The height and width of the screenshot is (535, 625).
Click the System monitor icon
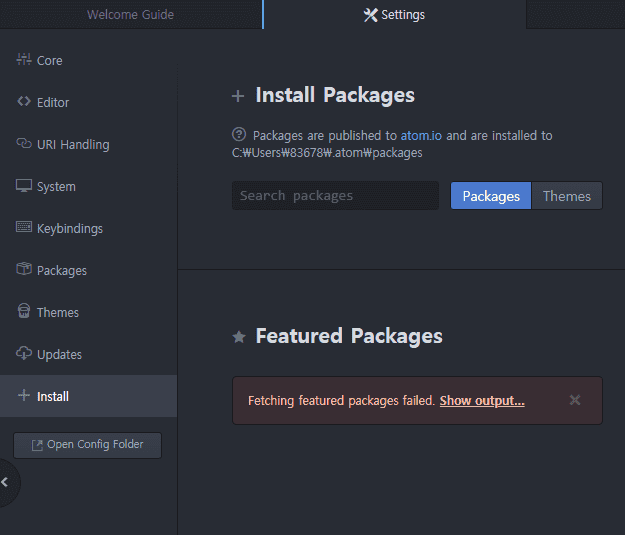24,186
